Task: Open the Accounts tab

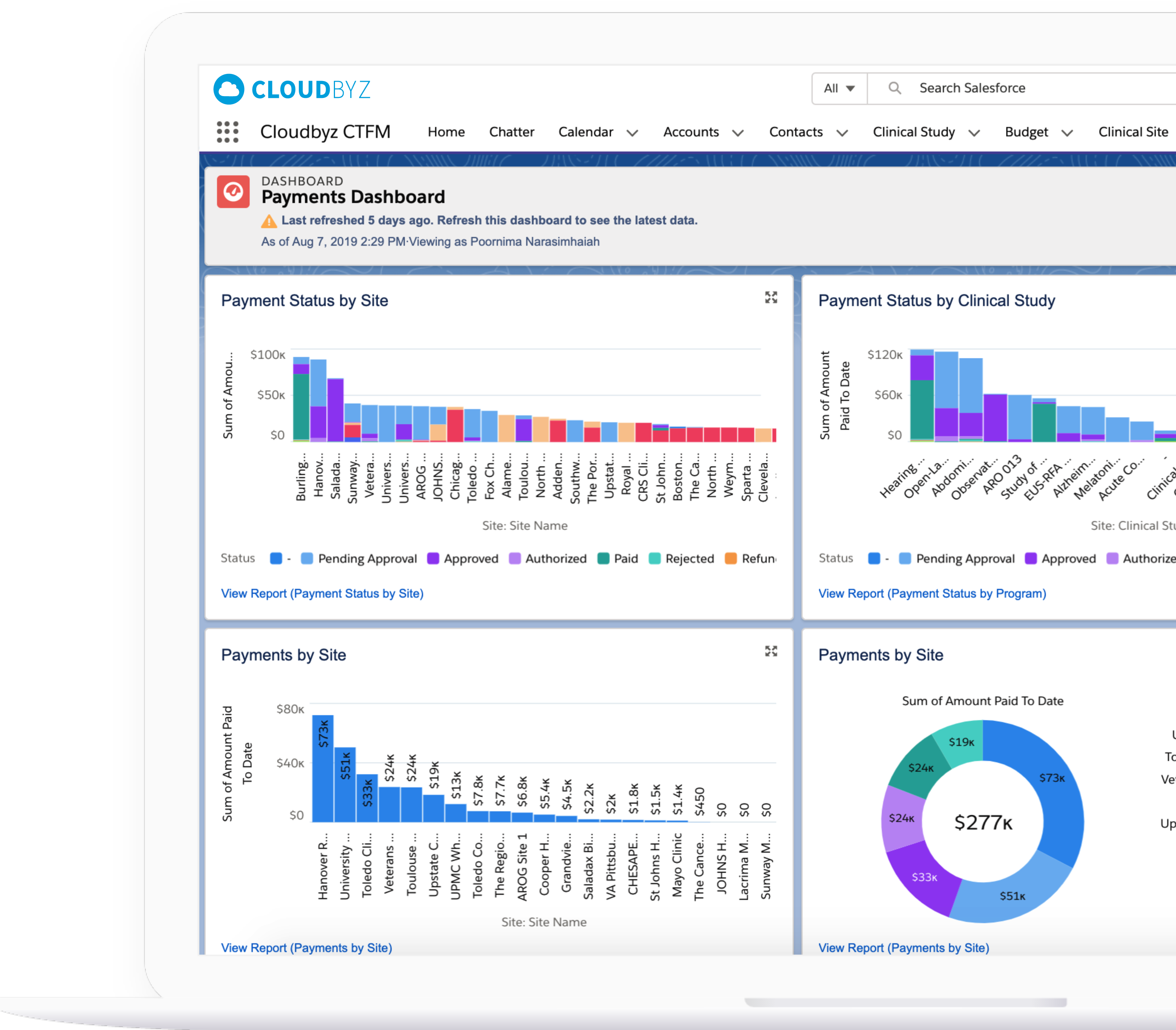Action: pos(691,132)
